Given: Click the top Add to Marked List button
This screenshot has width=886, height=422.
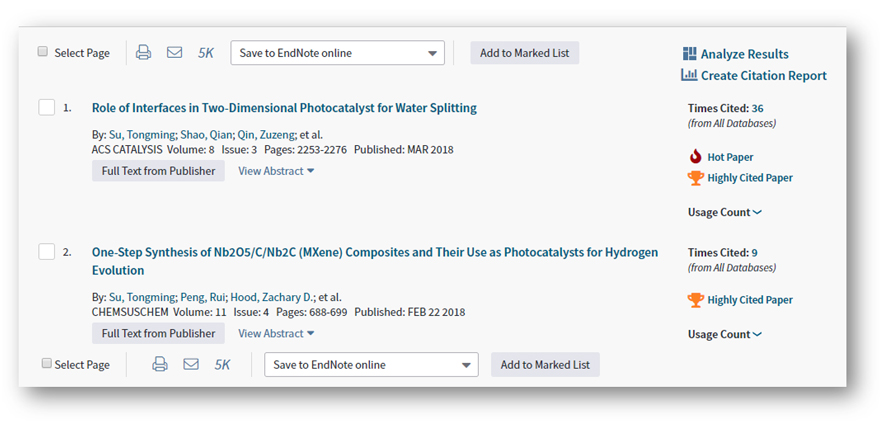Looking at the screenshot, I should pos(524,53).
